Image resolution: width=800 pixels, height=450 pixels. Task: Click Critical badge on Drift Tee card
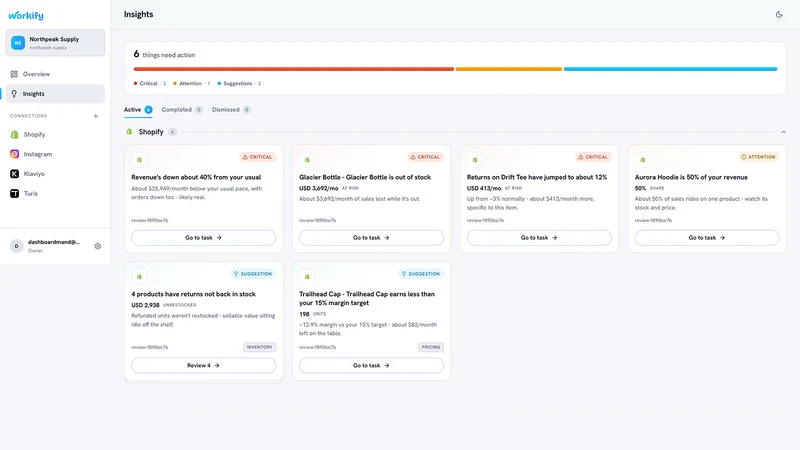click(593, 157)
